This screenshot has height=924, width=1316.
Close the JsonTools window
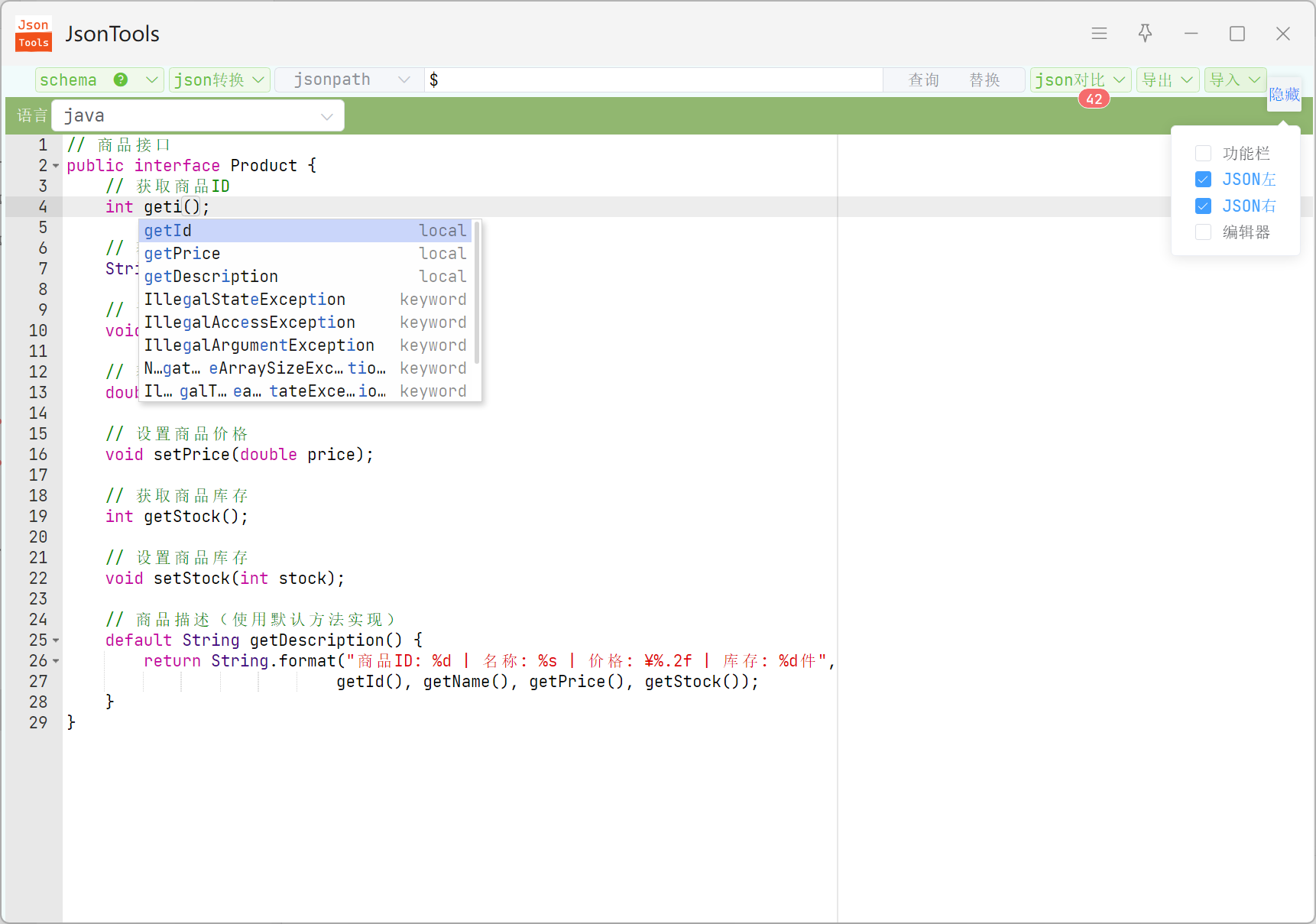pos(1283,34)
